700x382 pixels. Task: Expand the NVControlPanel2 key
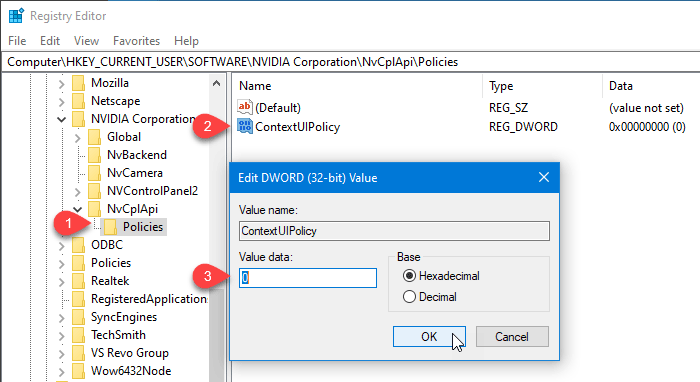tap(78, 192)
